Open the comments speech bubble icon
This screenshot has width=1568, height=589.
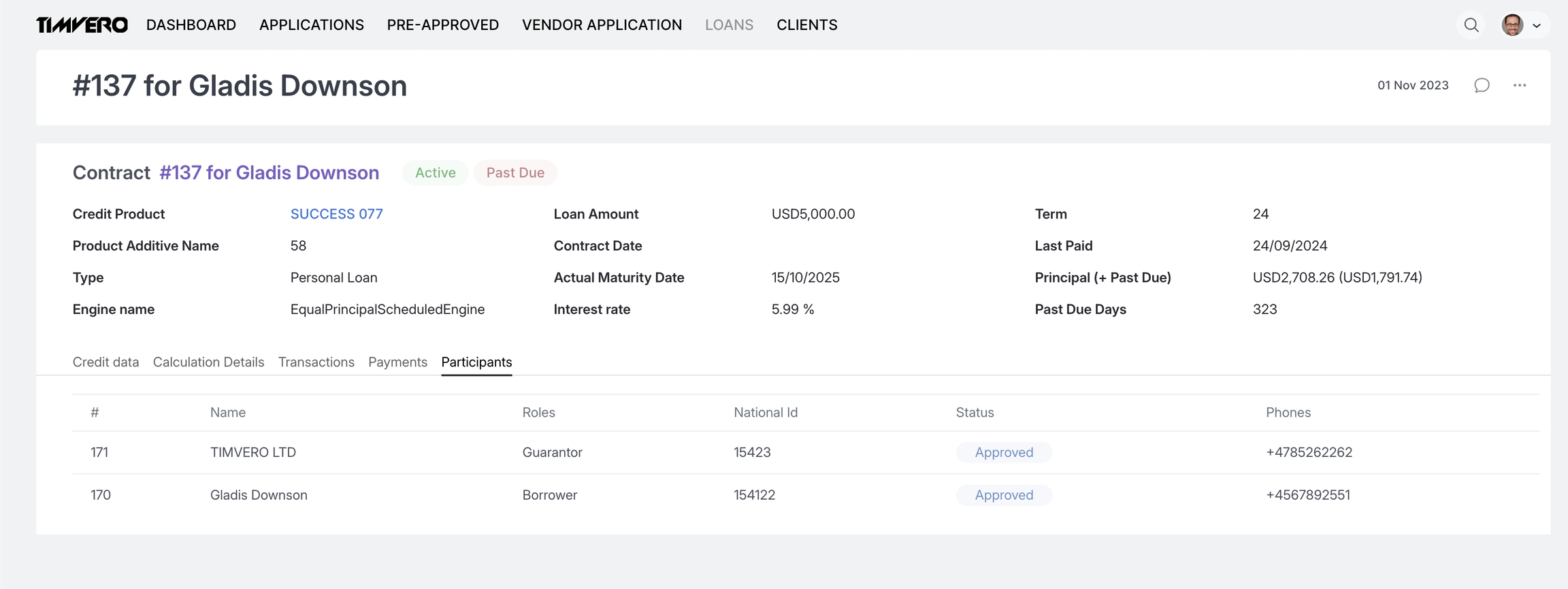point(1482,85)
